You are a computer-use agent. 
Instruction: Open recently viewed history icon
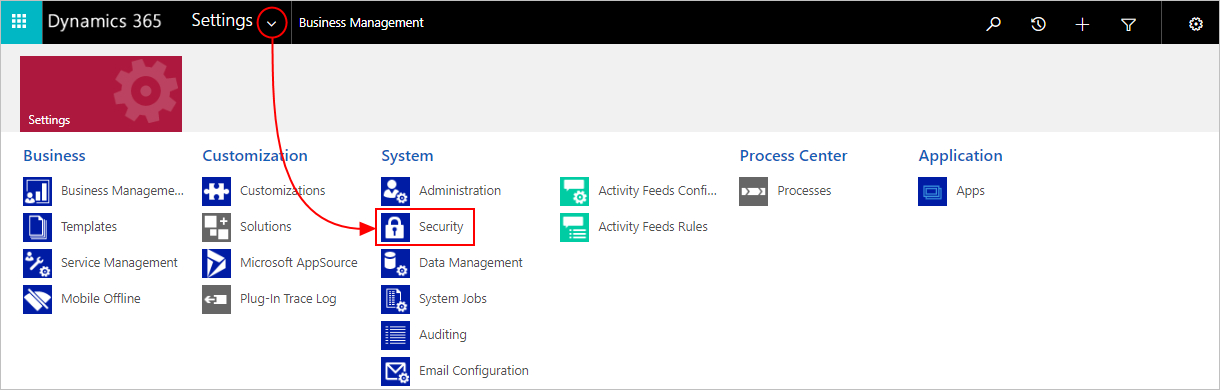pyautogui.click(x=1038, y=24)
